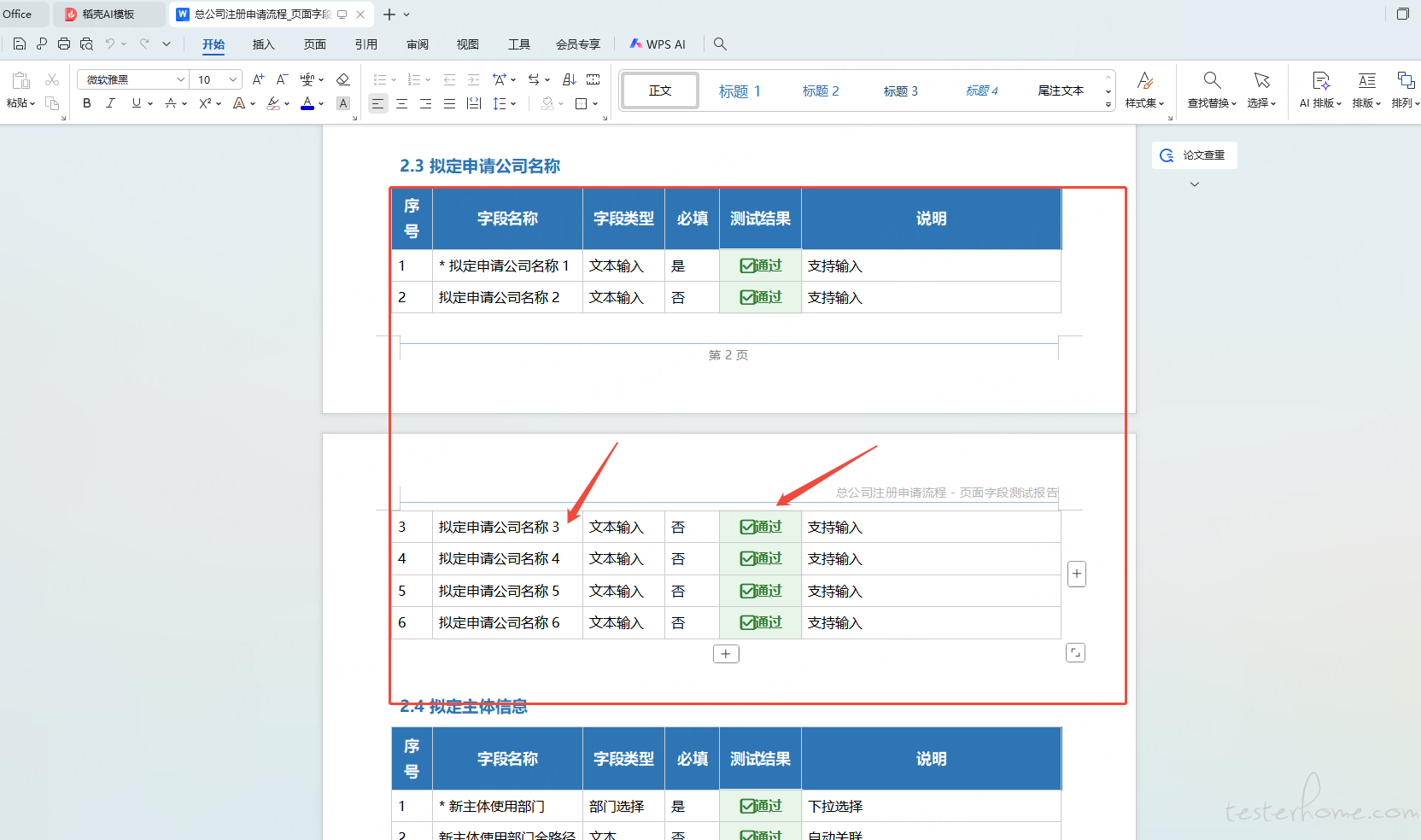Click the clear formatting eraser icon
This screenshot has height=840, width=1421.
click(343, 79)
